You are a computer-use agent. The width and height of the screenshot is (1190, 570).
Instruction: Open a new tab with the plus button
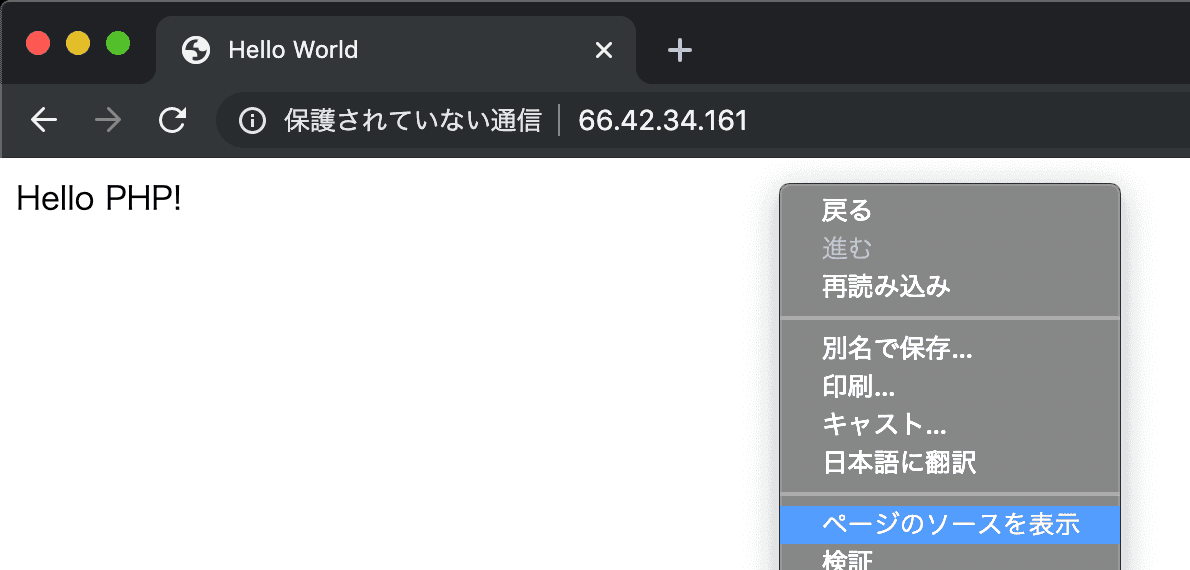(x=680, y=50)
